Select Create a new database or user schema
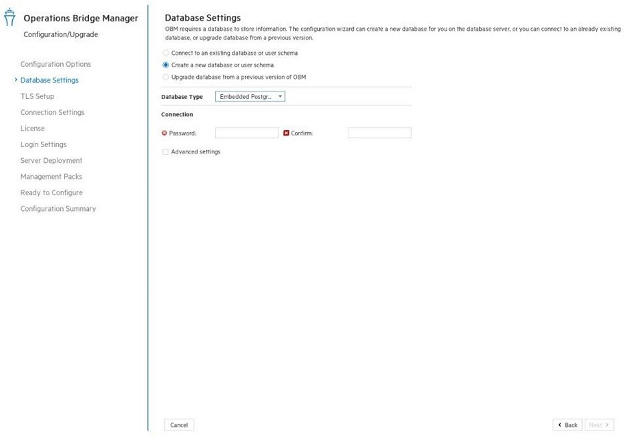624x437 pixels. [166, 65]
